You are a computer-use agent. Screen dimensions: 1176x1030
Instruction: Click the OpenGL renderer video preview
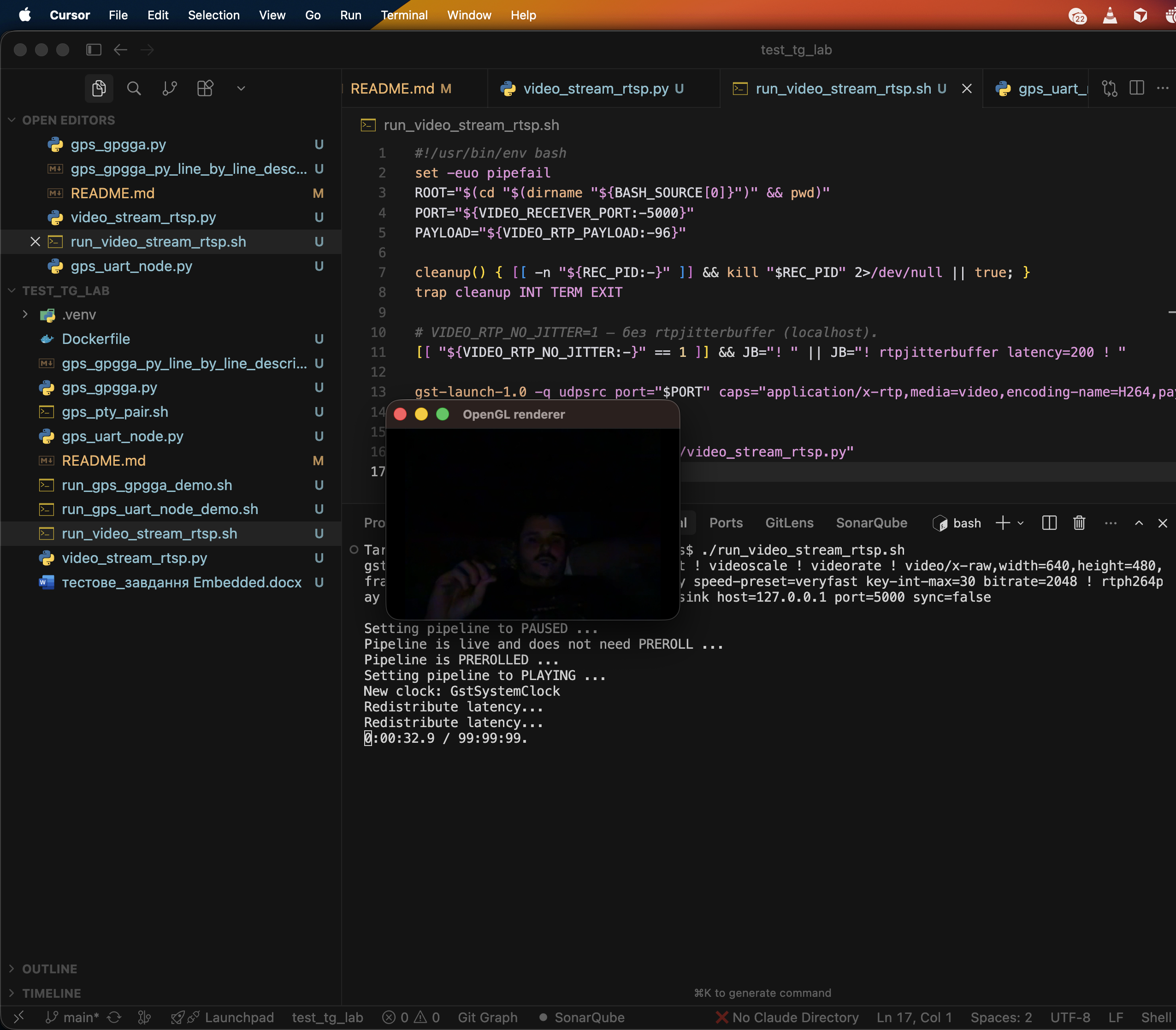(x=533, y=524)
